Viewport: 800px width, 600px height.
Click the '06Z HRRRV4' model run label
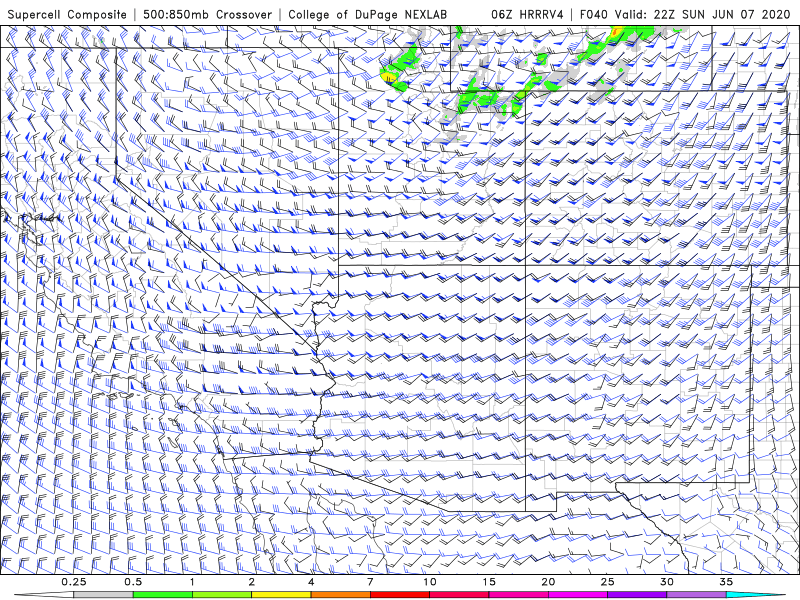coord(527,14)
